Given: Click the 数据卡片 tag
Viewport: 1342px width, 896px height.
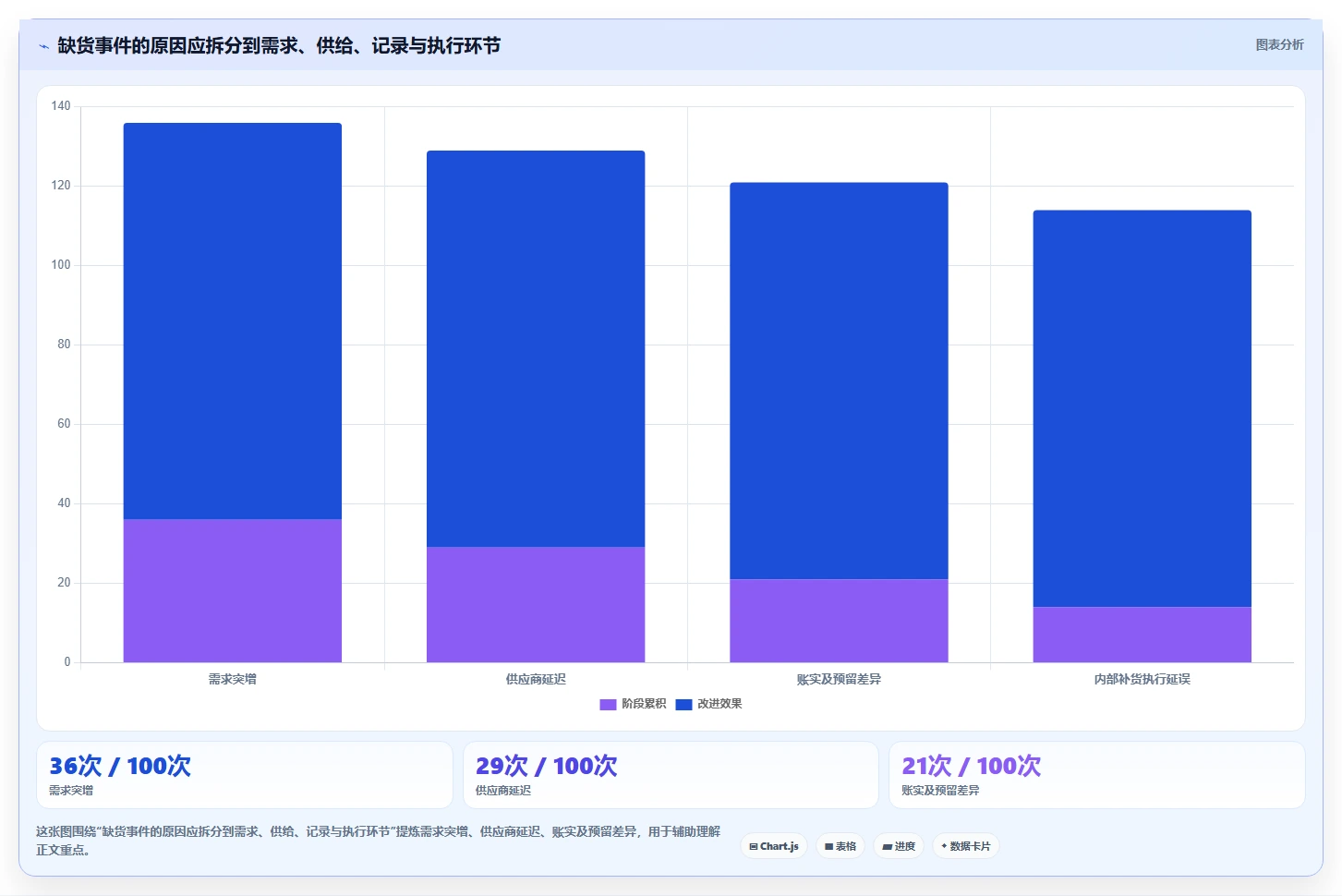Looking at the screenshot, I should coord(966,846).
